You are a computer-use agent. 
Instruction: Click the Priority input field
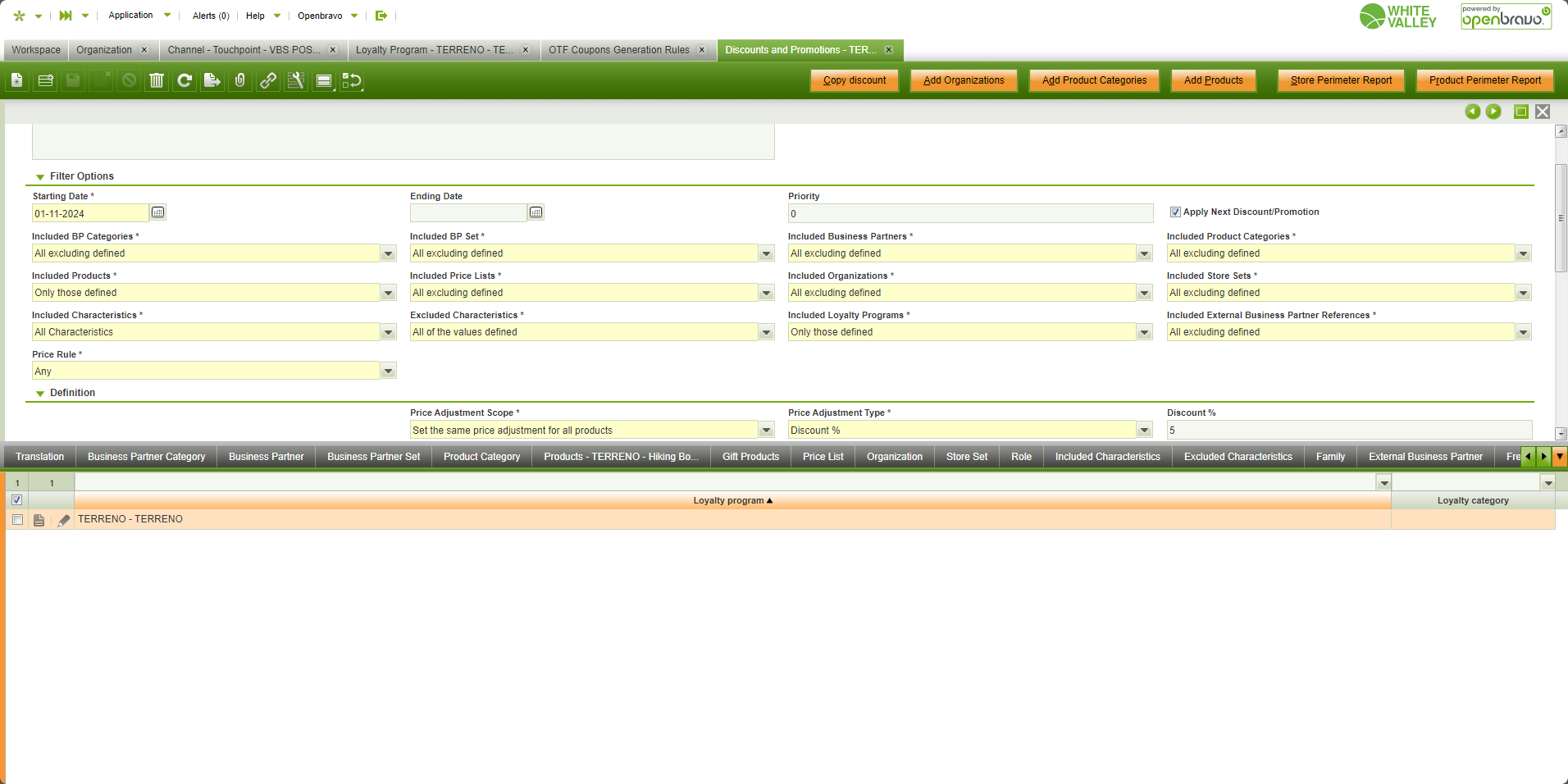click(x=971, y=214)
